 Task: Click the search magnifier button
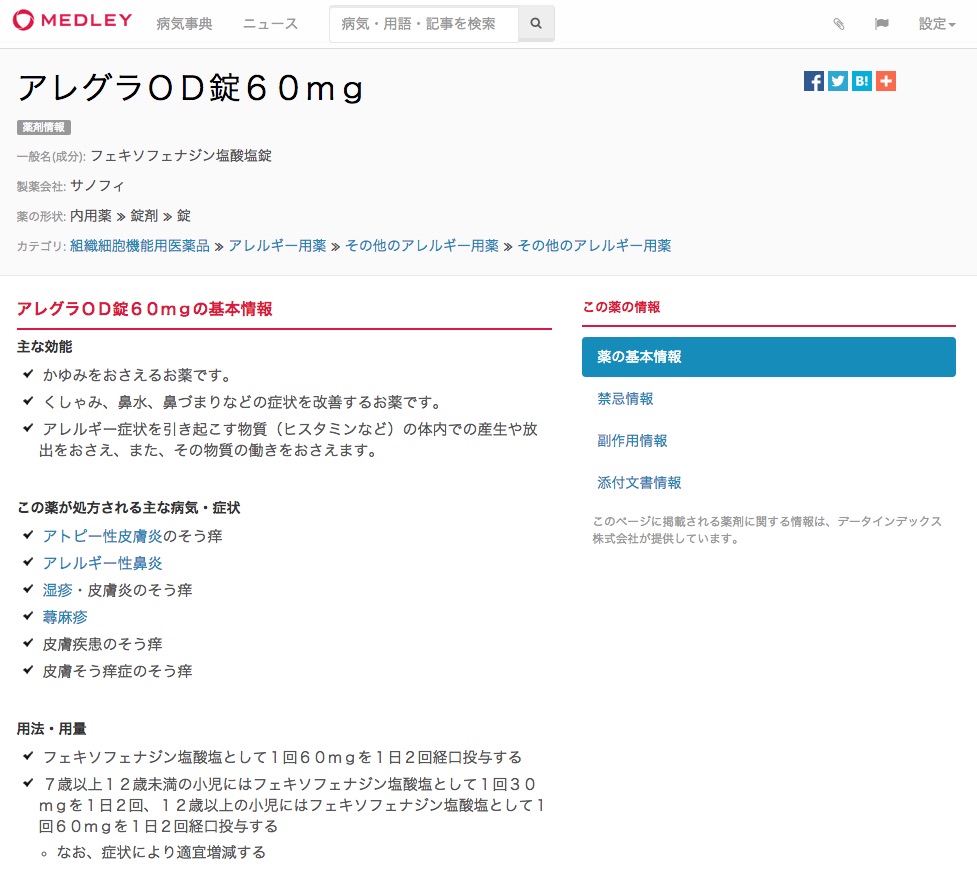tap(536, 24)
